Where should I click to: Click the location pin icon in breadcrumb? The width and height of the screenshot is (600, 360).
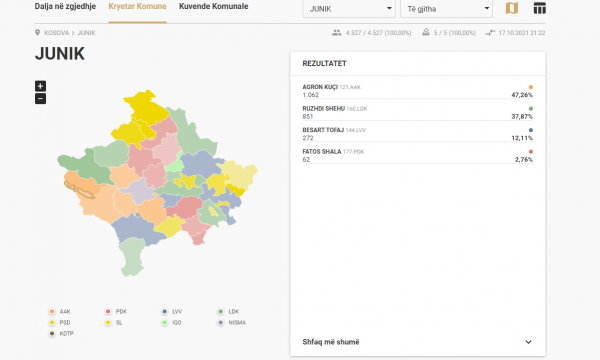point(38,33)
